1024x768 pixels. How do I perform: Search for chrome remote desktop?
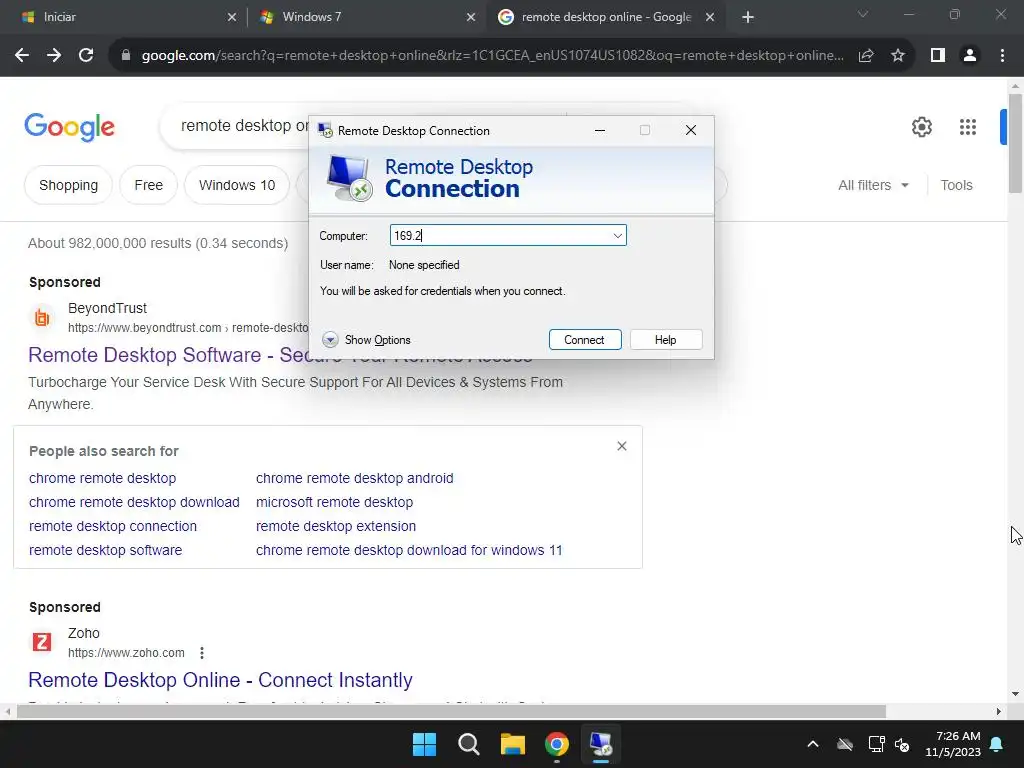[103, 478]
